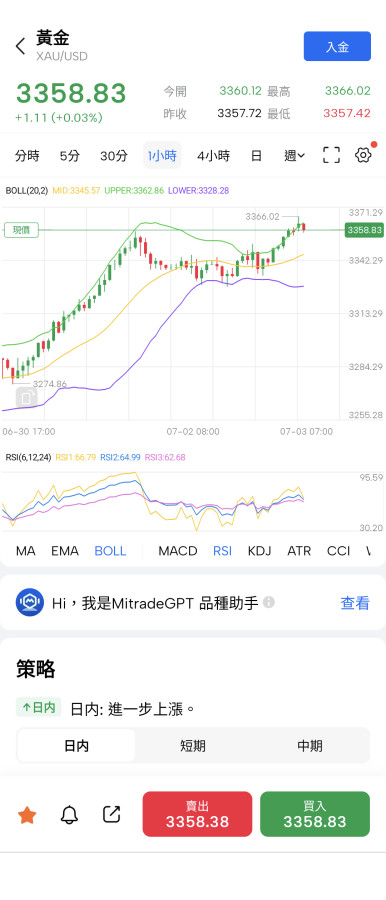Tap the 最低 3357.42 value
Screen dimensions: 386x900
click(347, 113)
